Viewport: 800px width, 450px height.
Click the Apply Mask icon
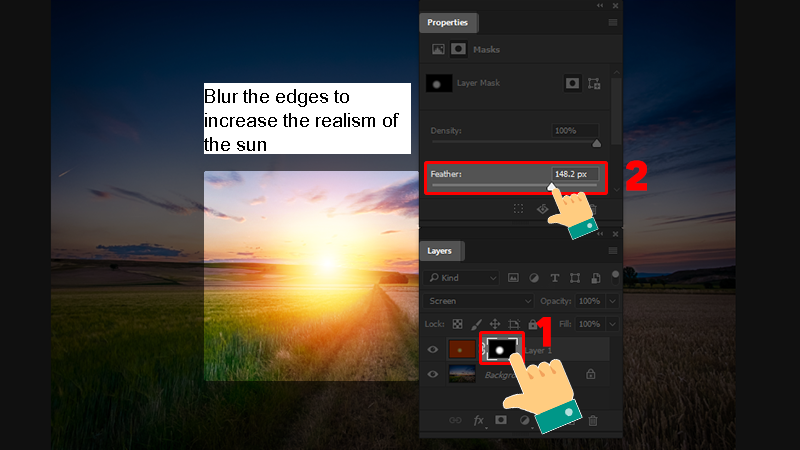click(x=542, y=209)
